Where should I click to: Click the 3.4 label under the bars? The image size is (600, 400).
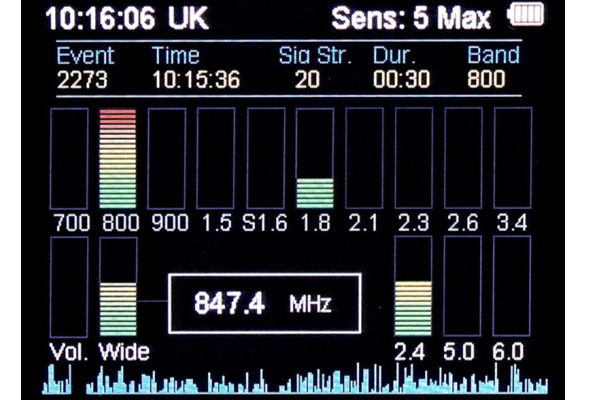[x=512, y=223]
